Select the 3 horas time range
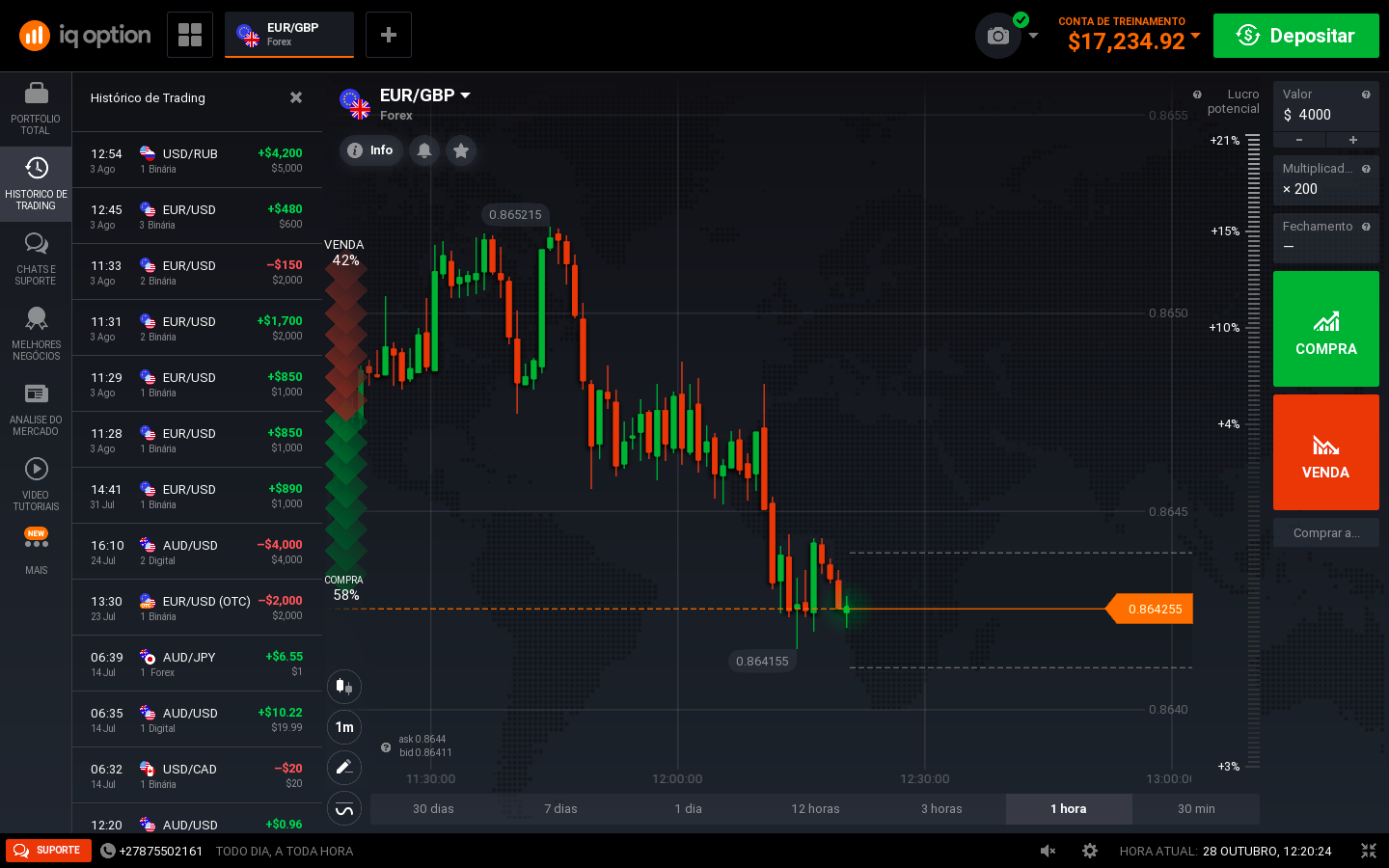Image resolution: width=1389 pixels, height=868 pixels. 941,809
